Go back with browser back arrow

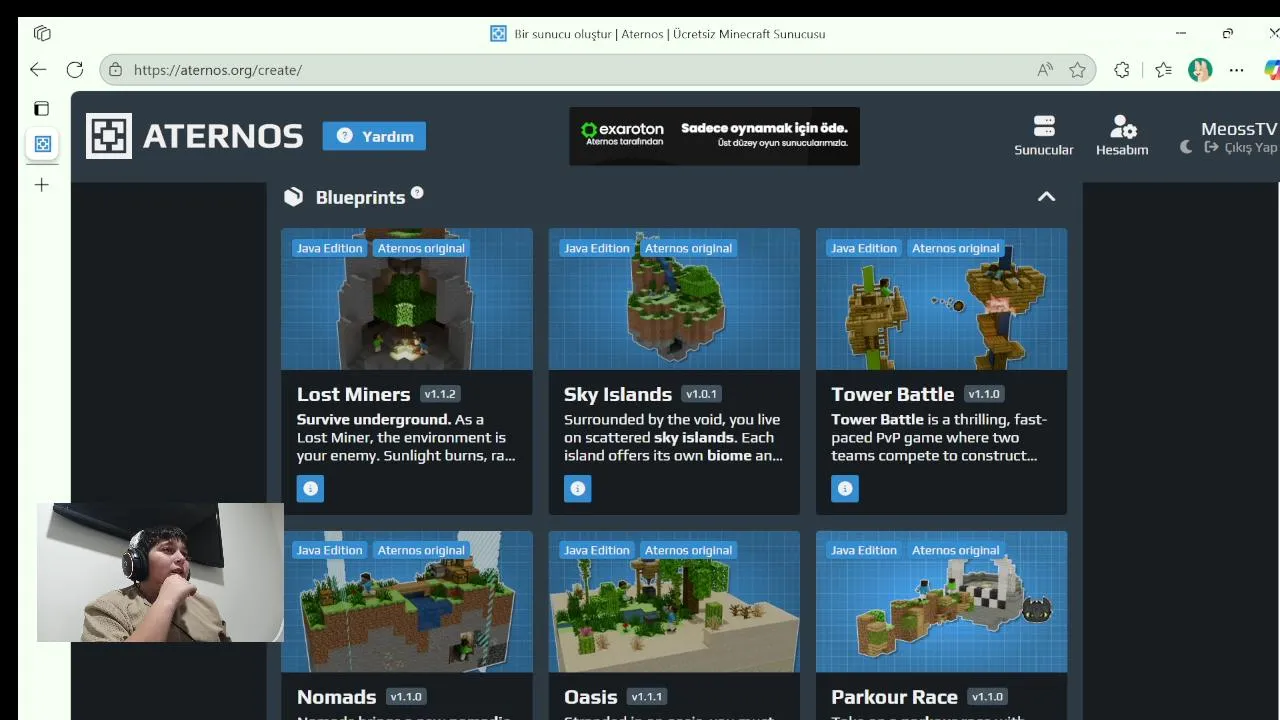click(38, 70)
